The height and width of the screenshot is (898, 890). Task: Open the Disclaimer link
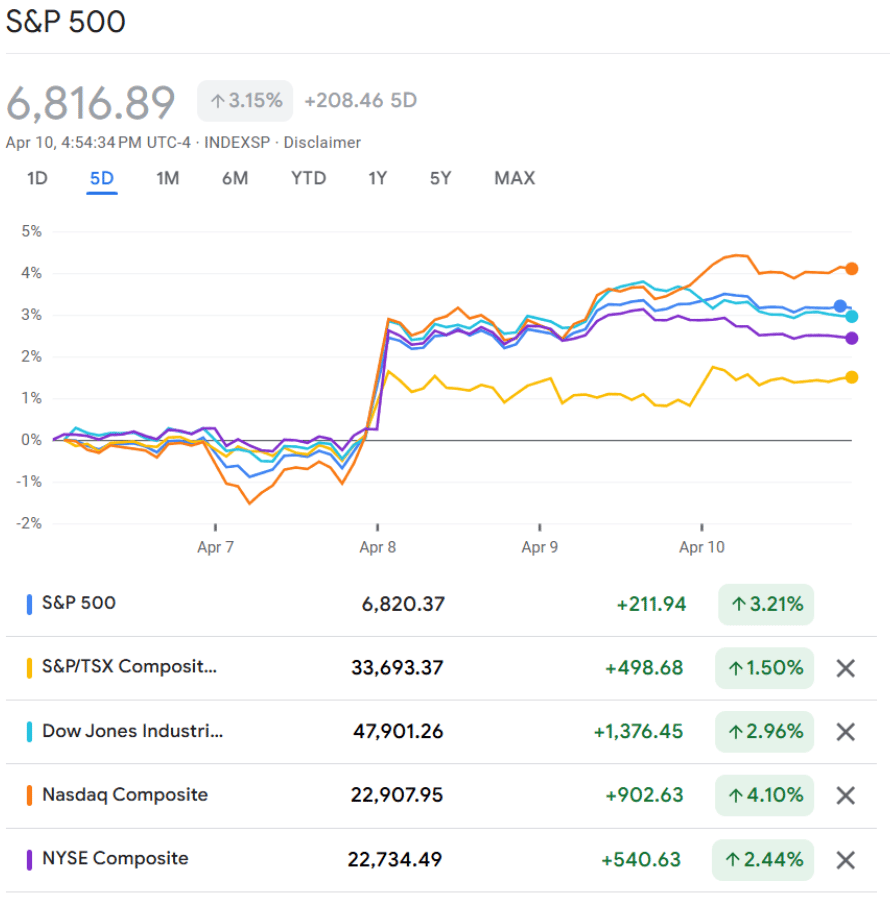(x=322, y=143)
